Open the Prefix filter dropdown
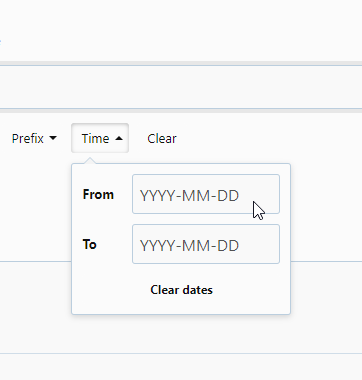362x380 pixels. coord(34,138)
